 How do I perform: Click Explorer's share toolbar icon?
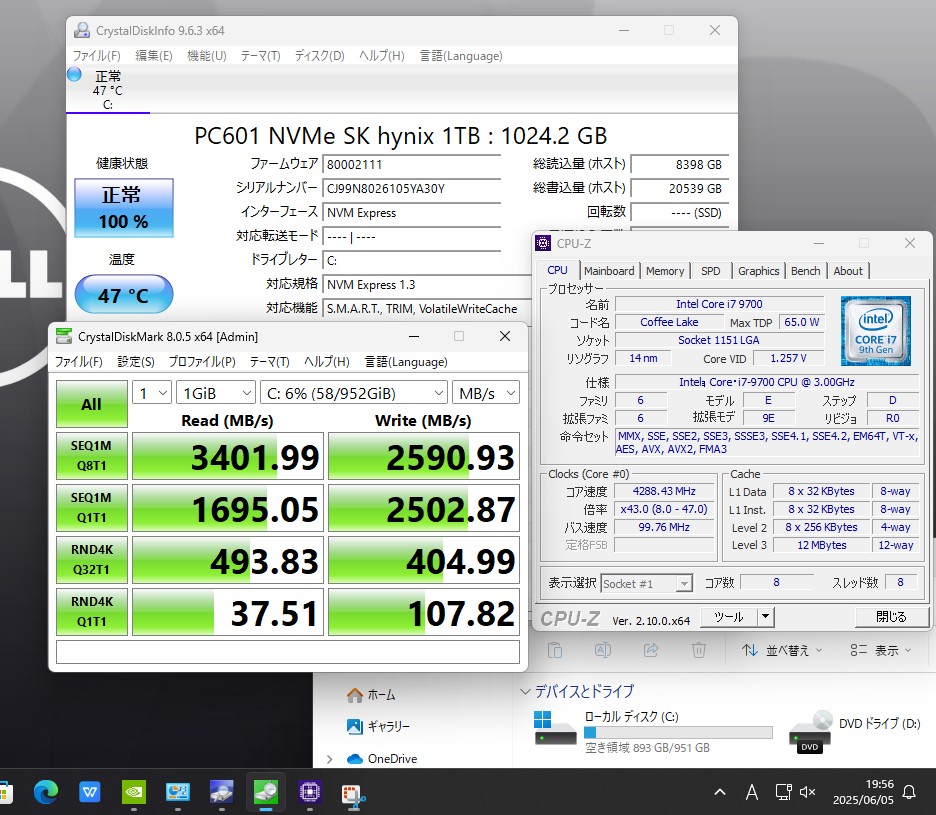[651, 650]
